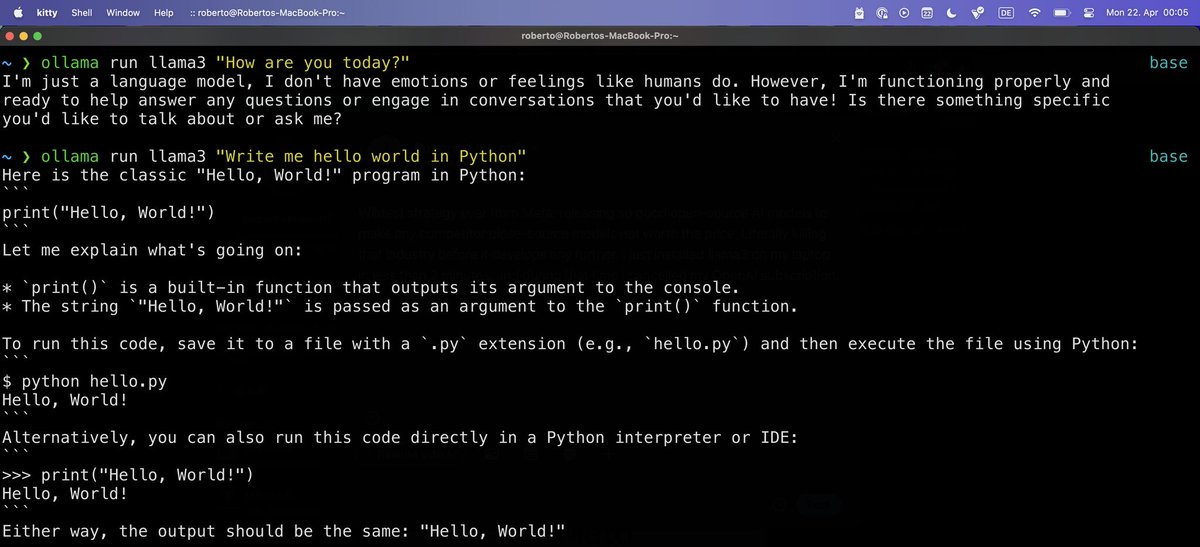Viewport: 1200px width, 547px height.
Task: Open the Wi-Fi status menu
Action: coord(1034,13)
